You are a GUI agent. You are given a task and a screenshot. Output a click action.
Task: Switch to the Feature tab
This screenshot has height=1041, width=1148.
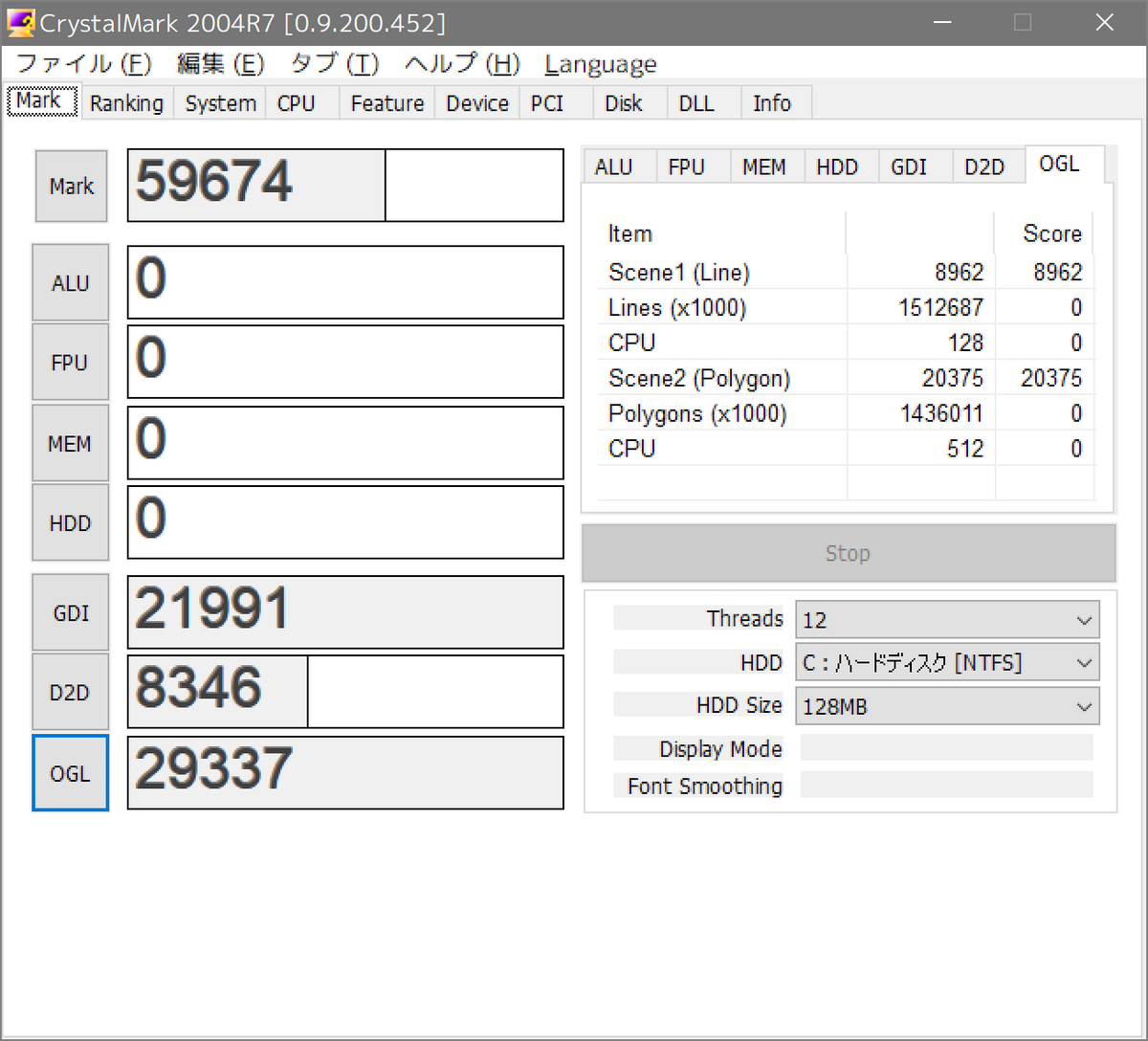pyautogui.click(x=387, y=103)
